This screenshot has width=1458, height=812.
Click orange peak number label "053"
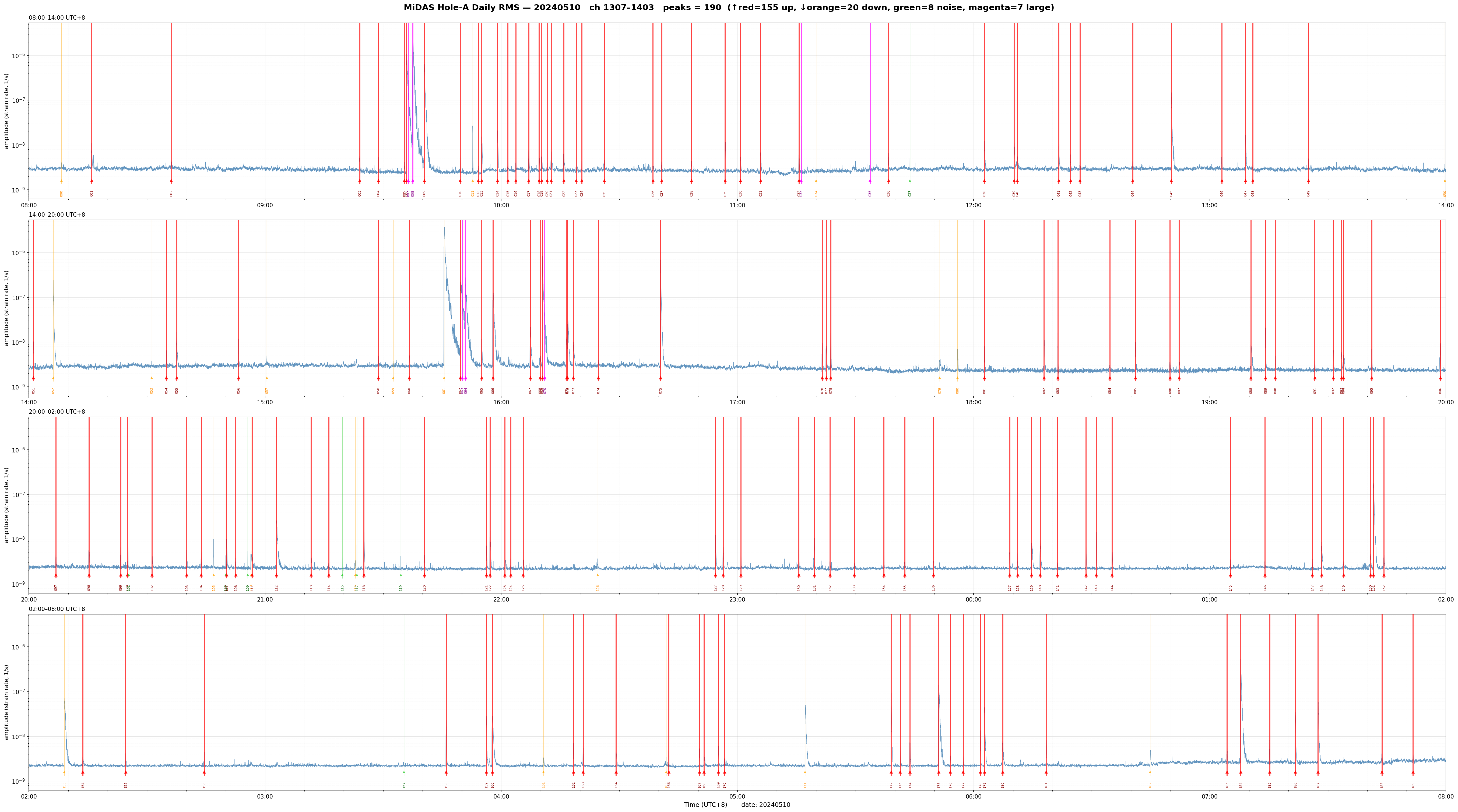click(x=152, y=391)
